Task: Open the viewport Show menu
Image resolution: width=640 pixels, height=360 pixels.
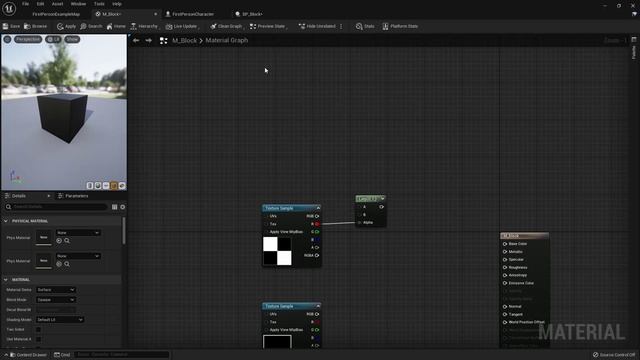Action: pyautogui.click(x=72, y=39)
